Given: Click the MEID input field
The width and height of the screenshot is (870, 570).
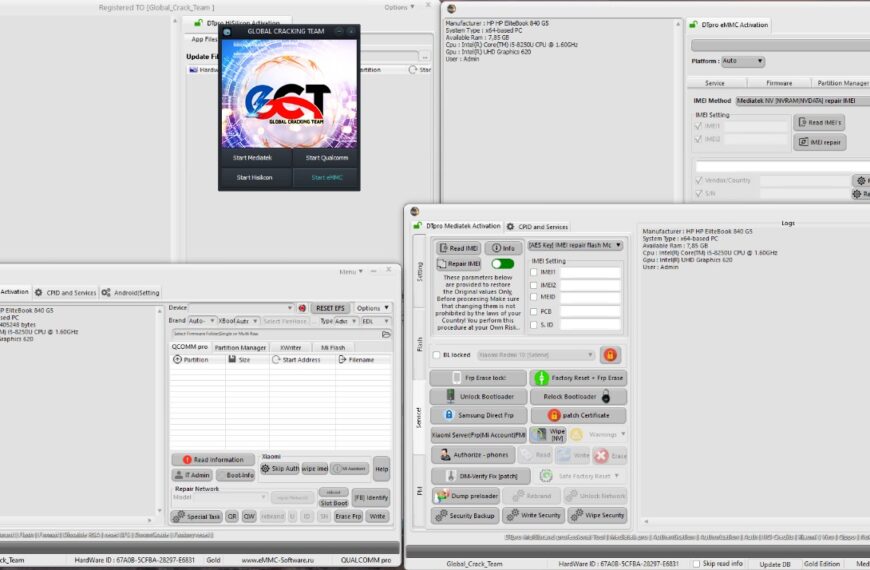Looking at the screenshot, I should [590, 298].
